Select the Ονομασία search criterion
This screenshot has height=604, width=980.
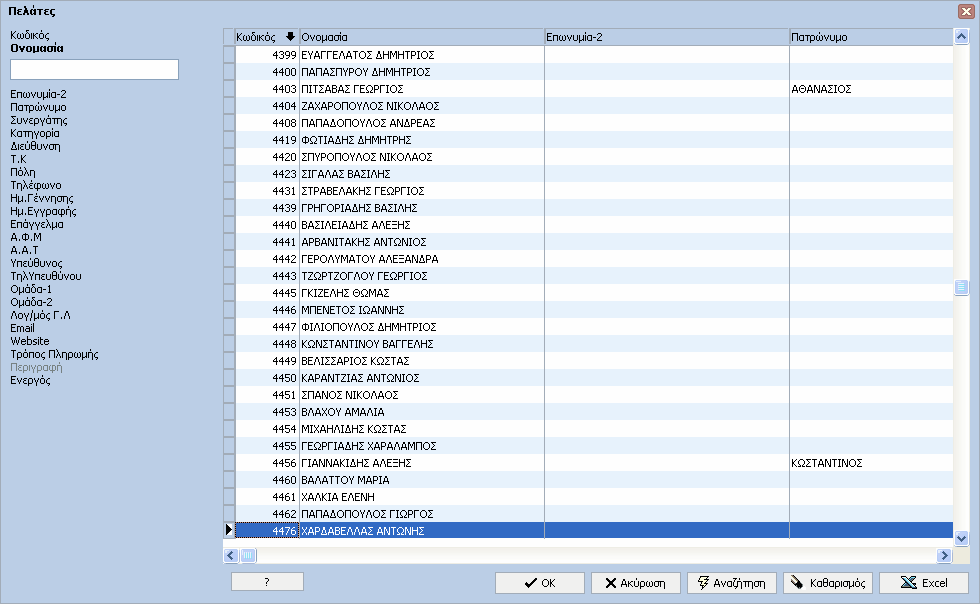(37, 48)
